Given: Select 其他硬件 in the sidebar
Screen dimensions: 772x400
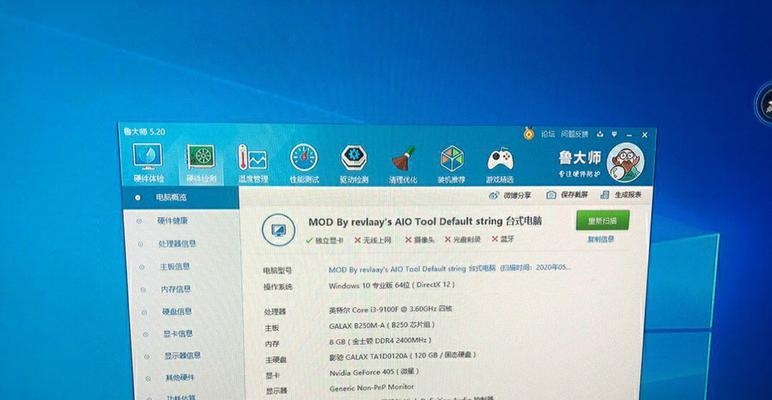Looking at the screenshot, I should pos(179,378).
